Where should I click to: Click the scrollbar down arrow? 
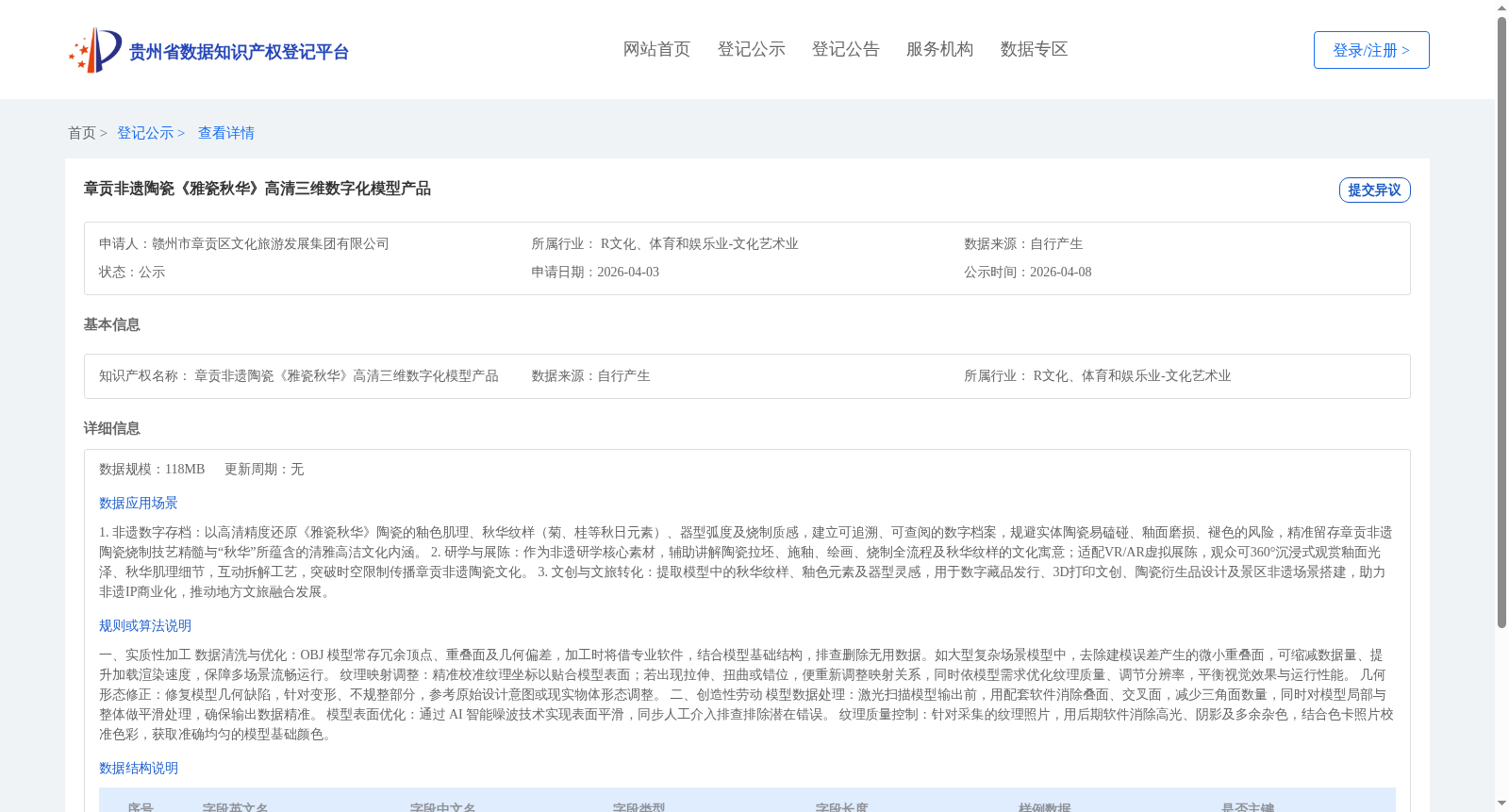pos(1501,804)
